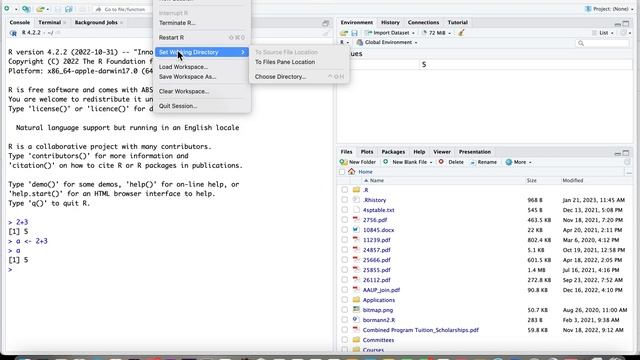Image resolution: width=640 pixels, height=360 pixels.
Task: Click the PDF icon beside 2756.pdf
Action: (356, 220)
